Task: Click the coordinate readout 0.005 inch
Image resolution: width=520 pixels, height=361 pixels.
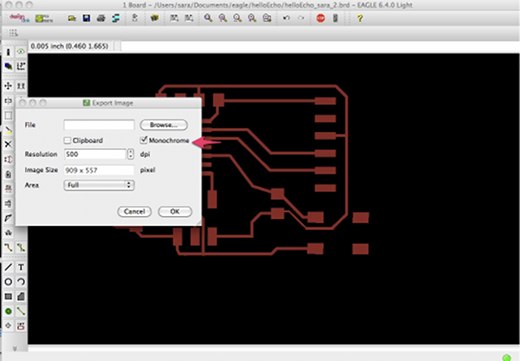Action: (x=69, y=46)
